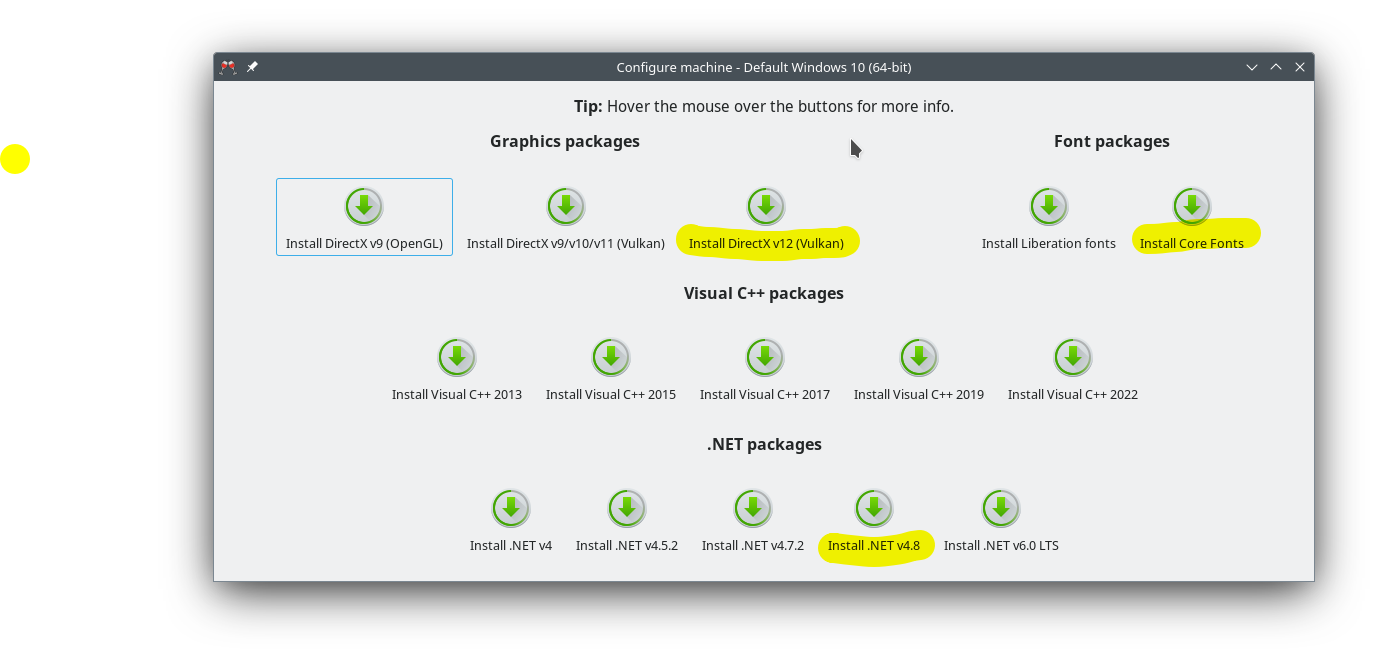Image resolution: width=1379 pixels, height=658 pixels.
Task: Click the Visual C++ 2013 download icon
Action: tap(457, 358)
